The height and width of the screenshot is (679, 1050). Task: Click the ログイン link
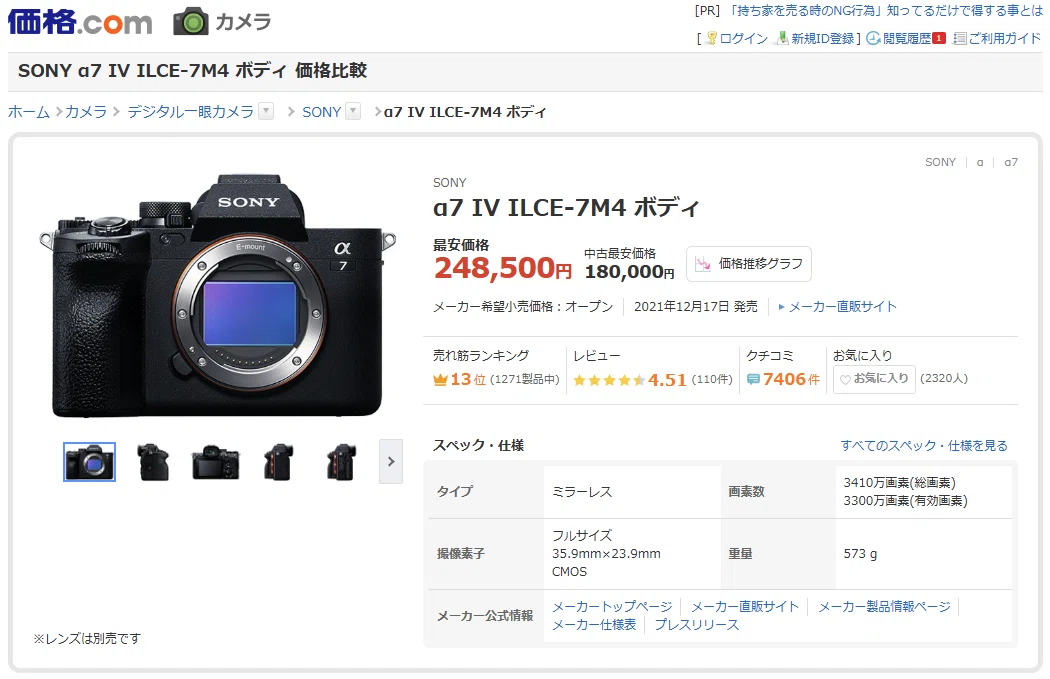pos(743,39)
